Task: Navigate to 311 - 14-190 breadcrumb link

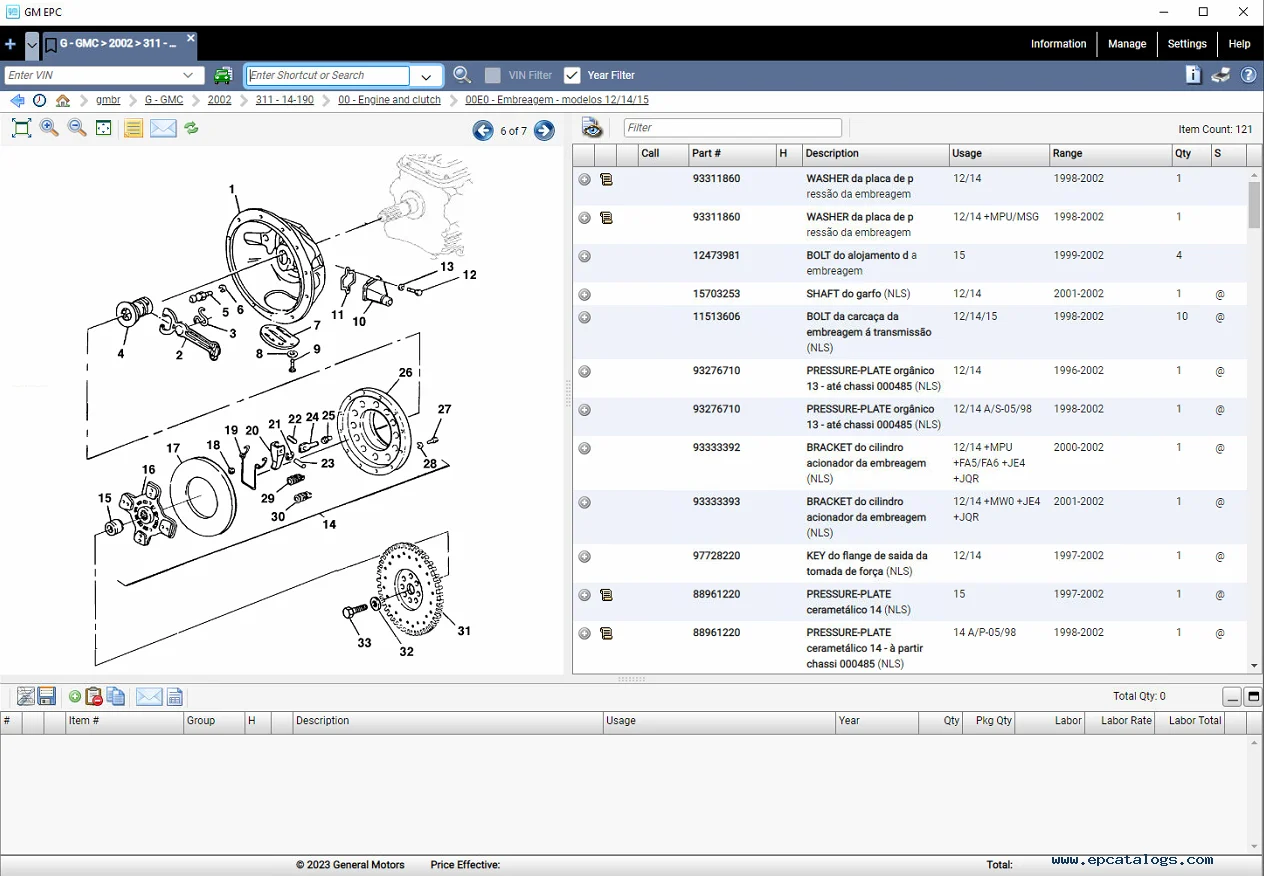Action: click(284, 100)
